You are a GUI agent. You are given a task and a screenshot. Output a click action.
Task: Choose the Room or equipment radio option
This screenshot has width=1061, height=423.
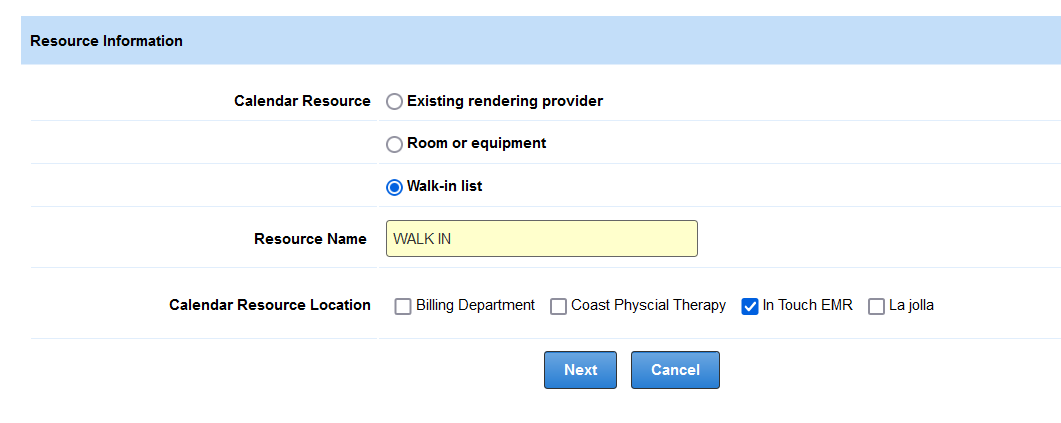[x=395, y=144]
